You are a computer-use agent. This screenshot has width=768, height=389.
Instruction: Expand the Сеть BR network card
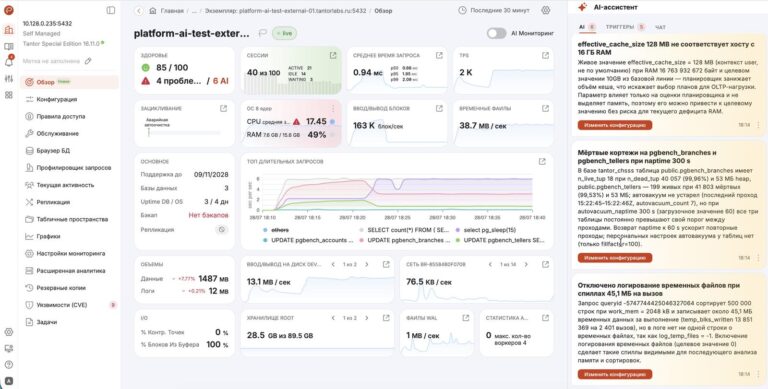pos(545,265)
